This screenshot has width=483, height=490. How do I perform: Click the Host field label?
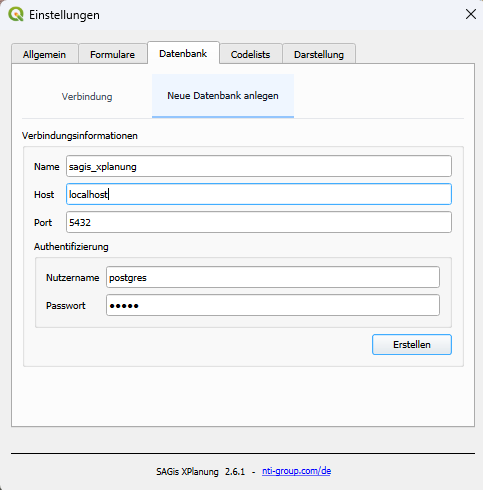pos(44,195)
